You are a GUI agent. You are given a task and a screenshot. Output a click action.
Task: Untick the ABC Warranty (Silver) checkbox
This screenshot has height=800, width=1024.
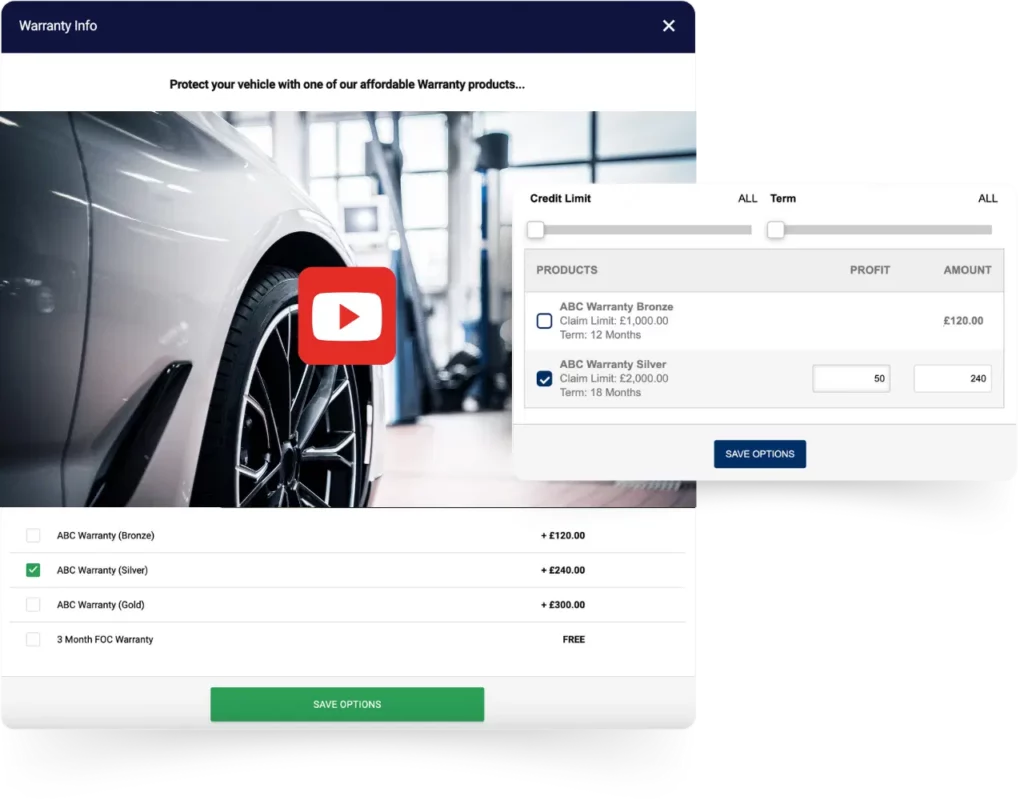tap(33, 570)
